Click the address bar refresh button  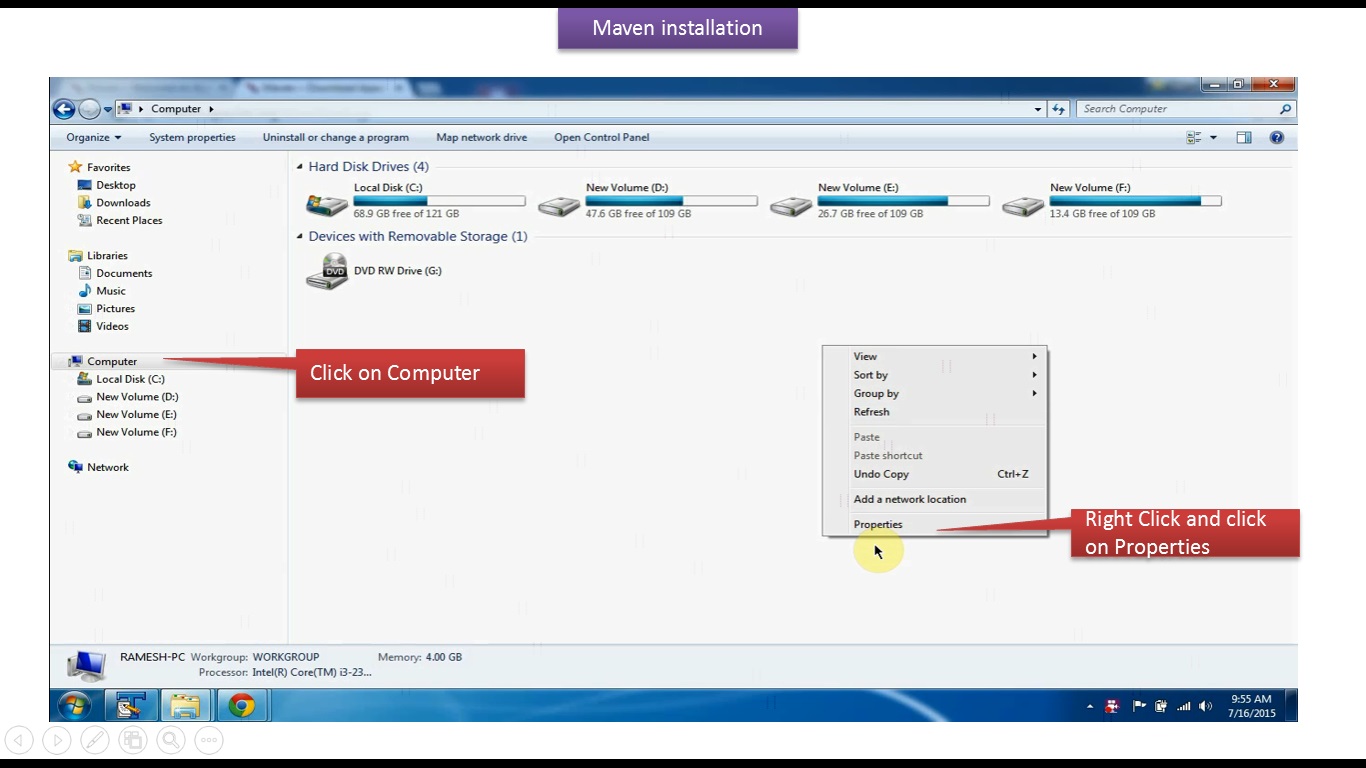click(1059, 109)
